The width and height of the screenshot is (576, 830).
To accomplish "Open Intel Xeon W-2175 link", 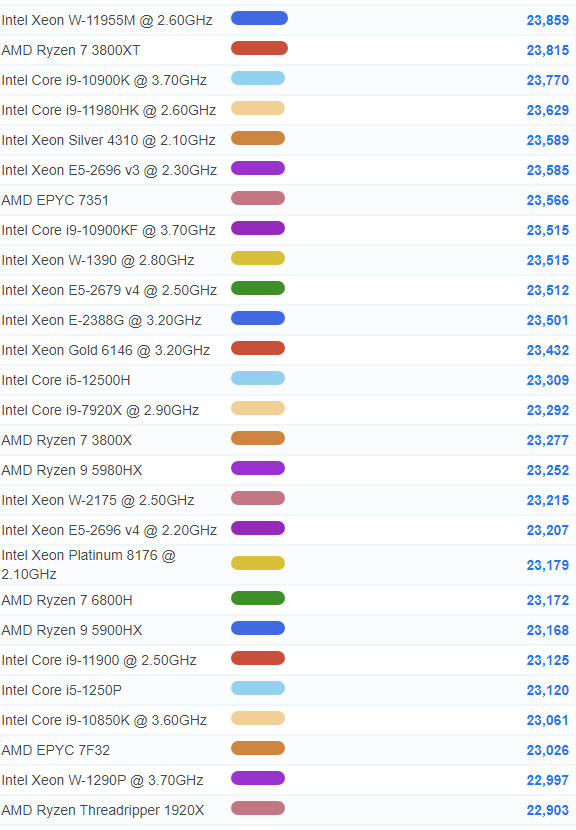I will pos(98,500).
